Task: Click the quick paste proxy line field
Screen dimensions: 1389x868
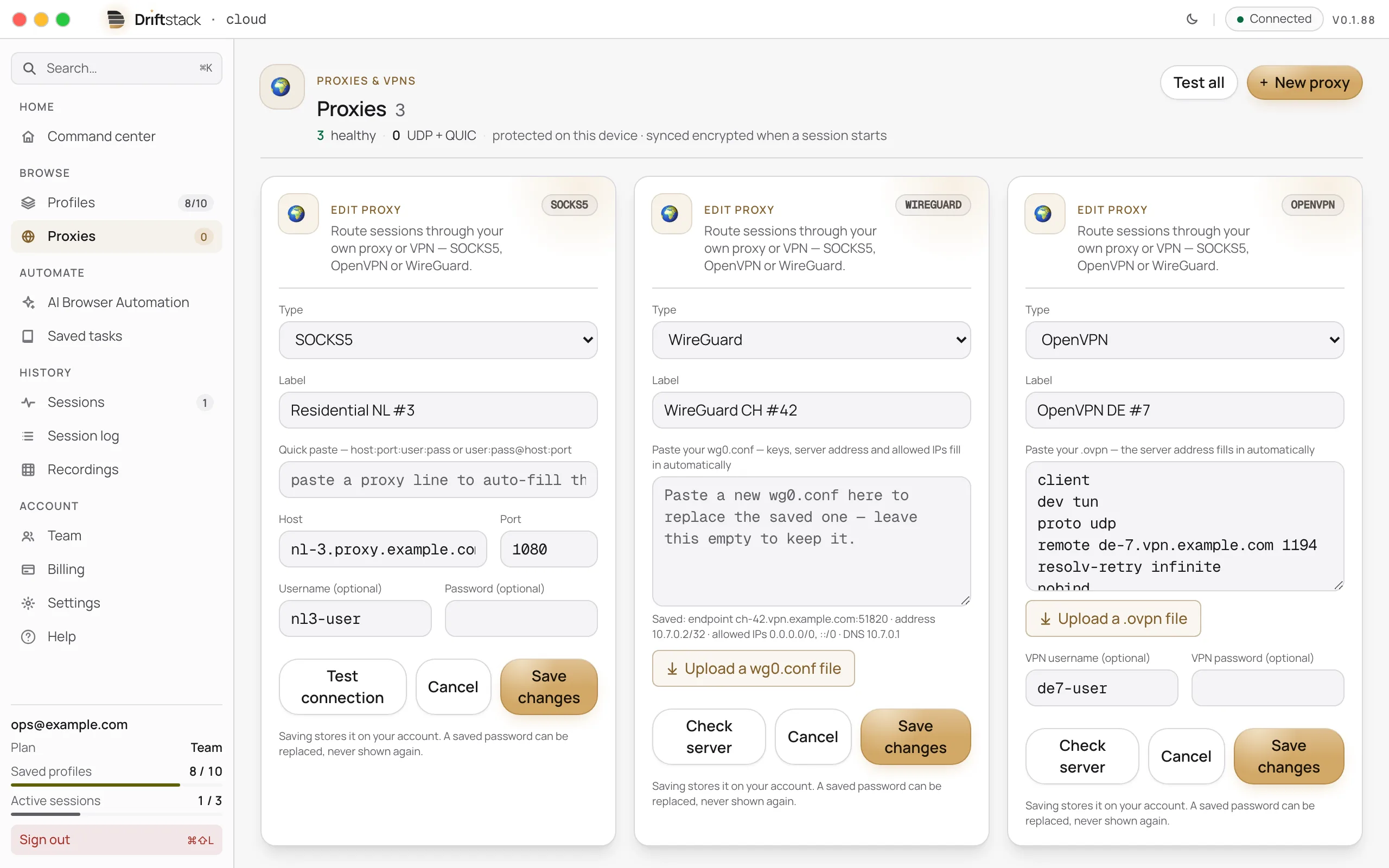Action: (438, 480)
